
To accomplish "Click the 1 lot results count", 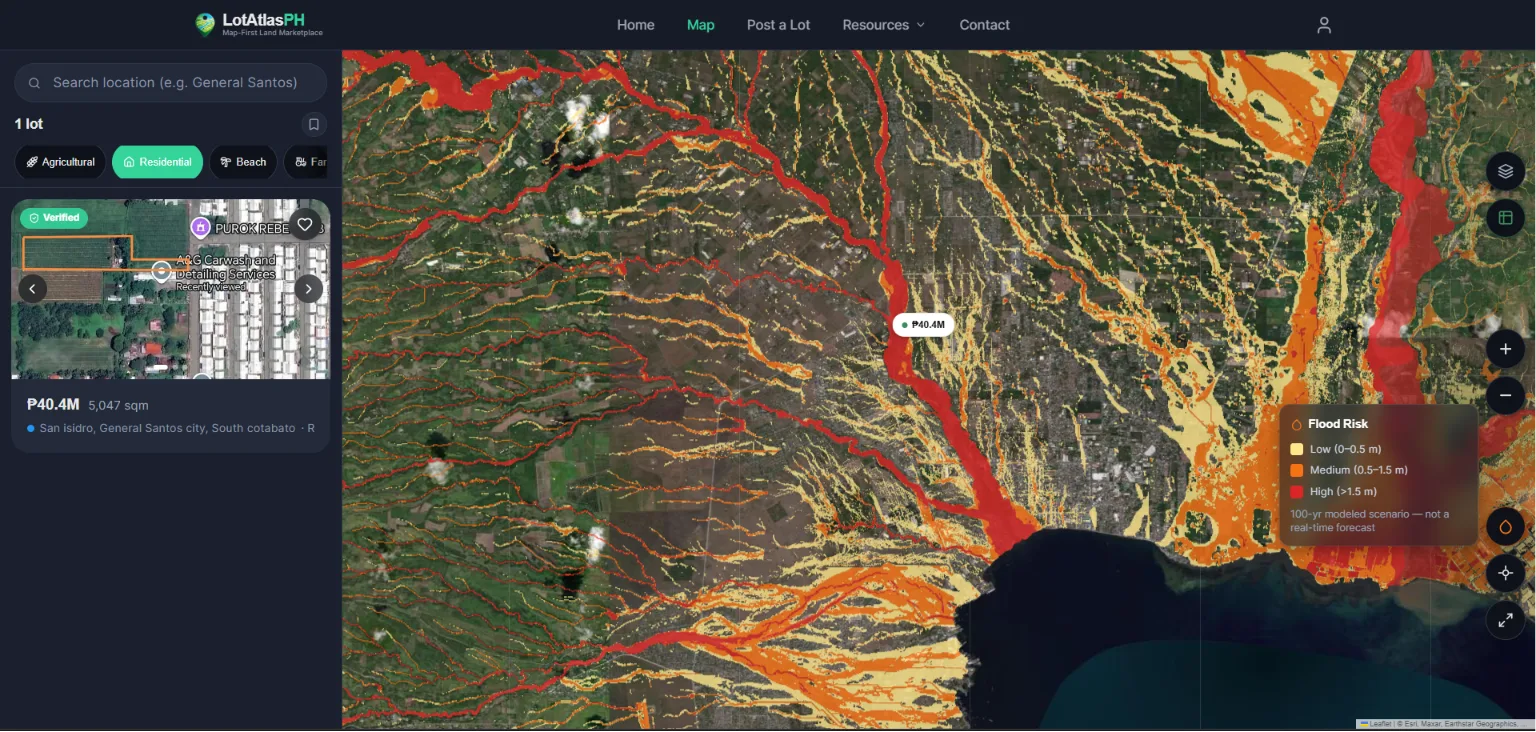I will [29, 124].
